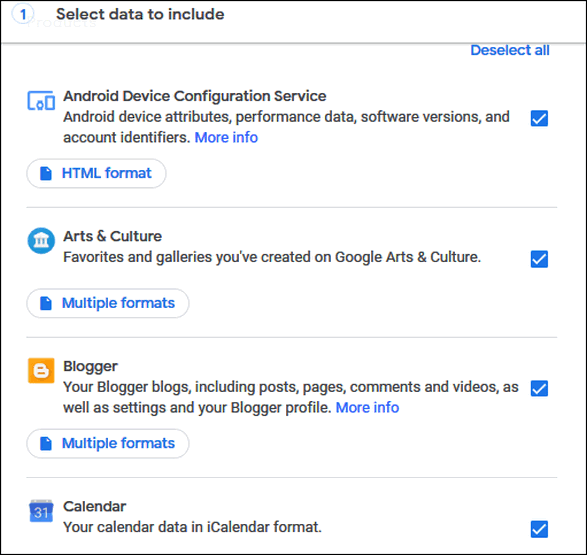Click the Blogger title text
Image resolution: width=587 pixels, height=555 pixels.
click(x=90, y=366)
